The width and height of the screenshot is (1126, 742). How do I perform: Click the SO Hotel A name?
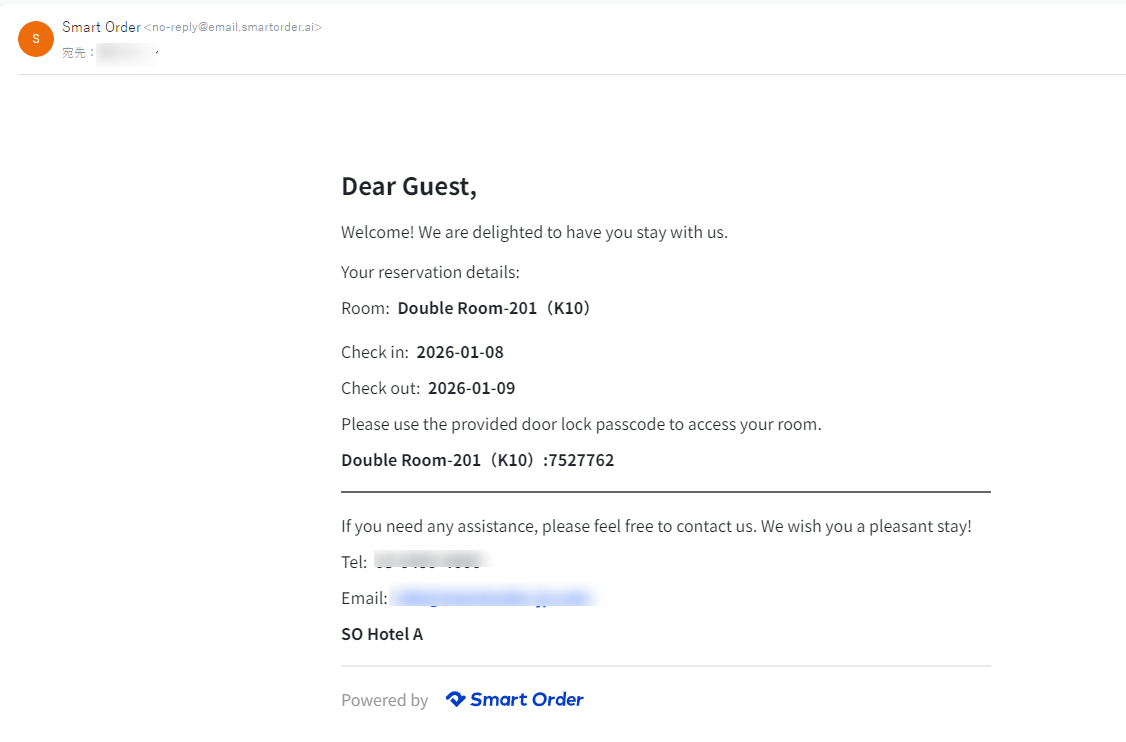[x=382, y=634]
